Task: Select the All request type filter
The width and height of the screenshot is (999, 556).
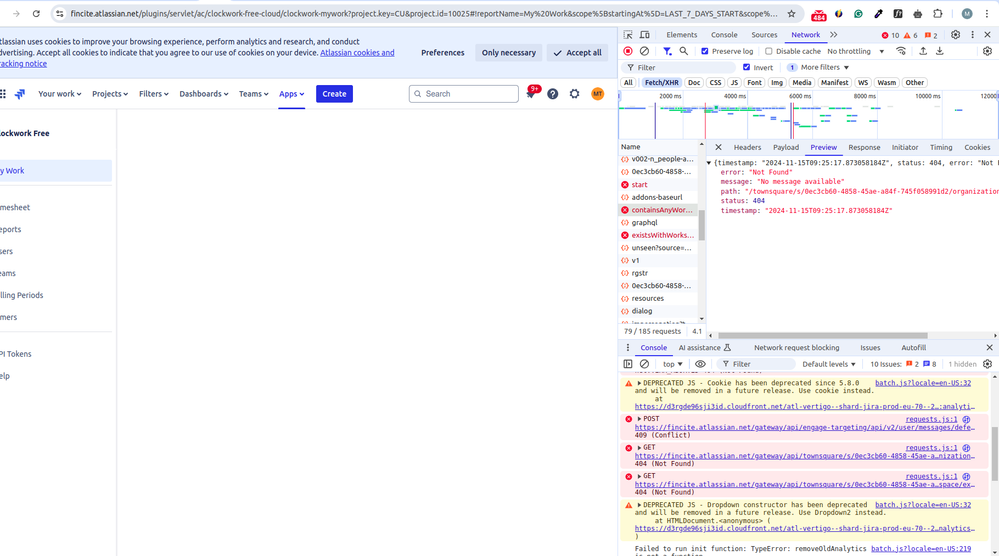Action: point(628,83)
